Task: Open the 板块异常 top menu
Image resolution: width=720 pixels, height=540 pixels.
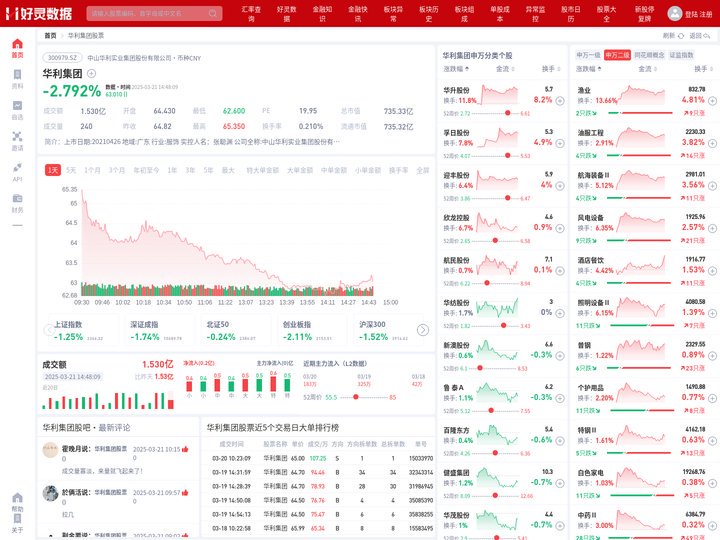Action: point(393,14)
